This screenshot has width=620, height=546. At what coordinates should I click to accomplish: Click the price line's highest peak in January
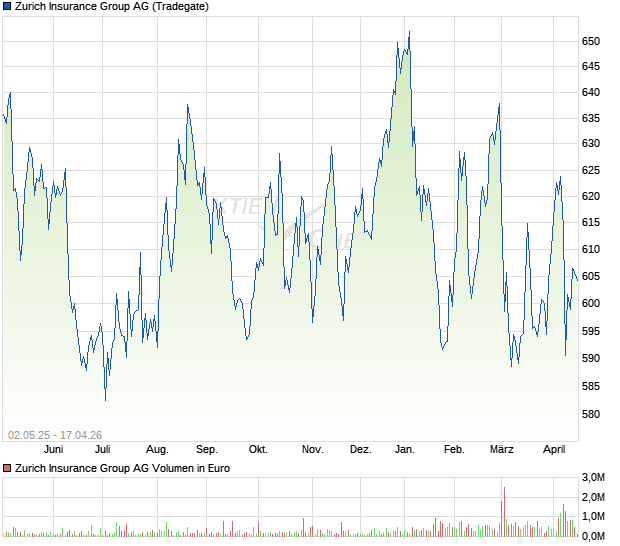pyautogui.click(x=409, y=33)
